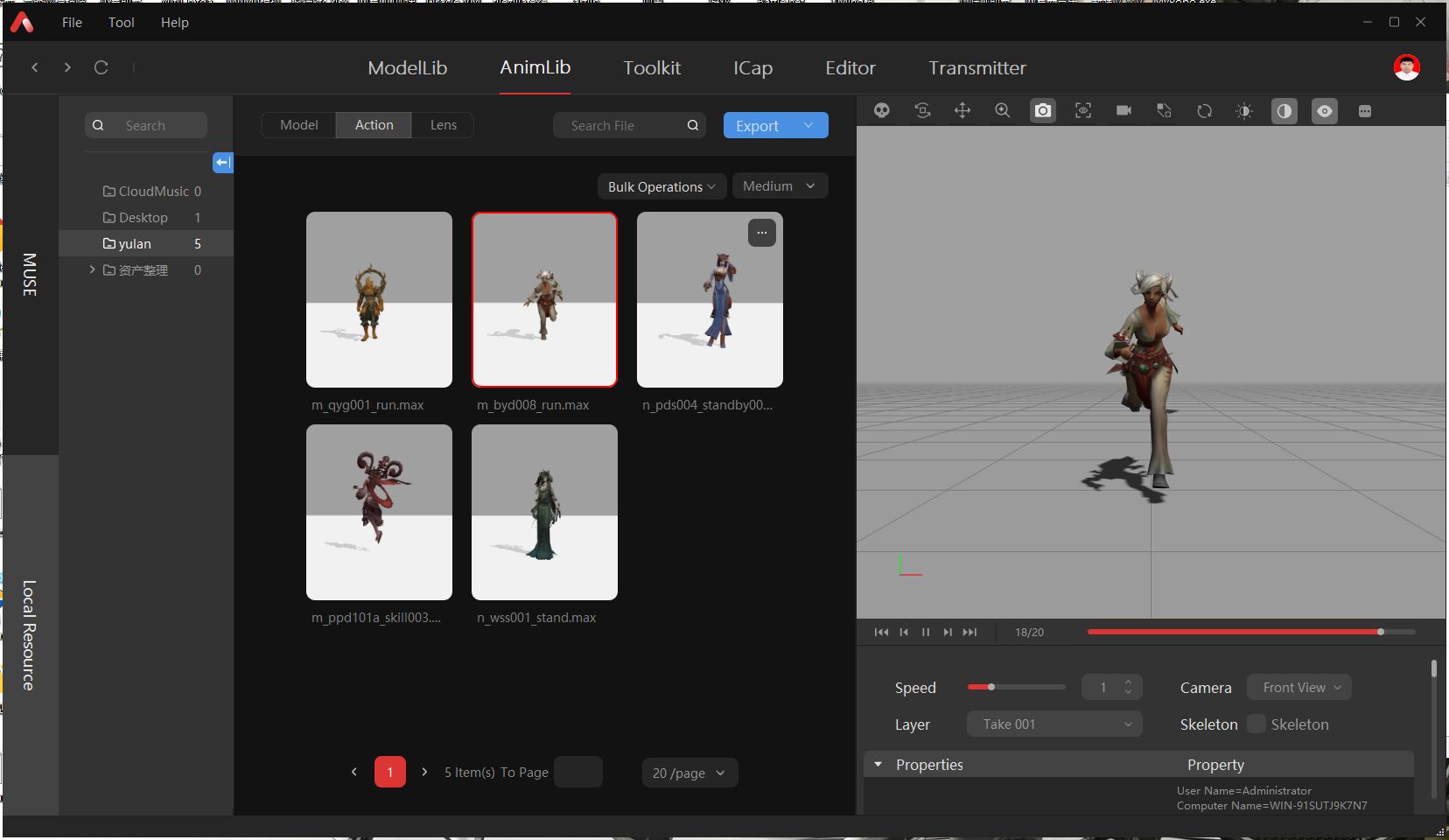Step to next frame

tap(948, 632)
